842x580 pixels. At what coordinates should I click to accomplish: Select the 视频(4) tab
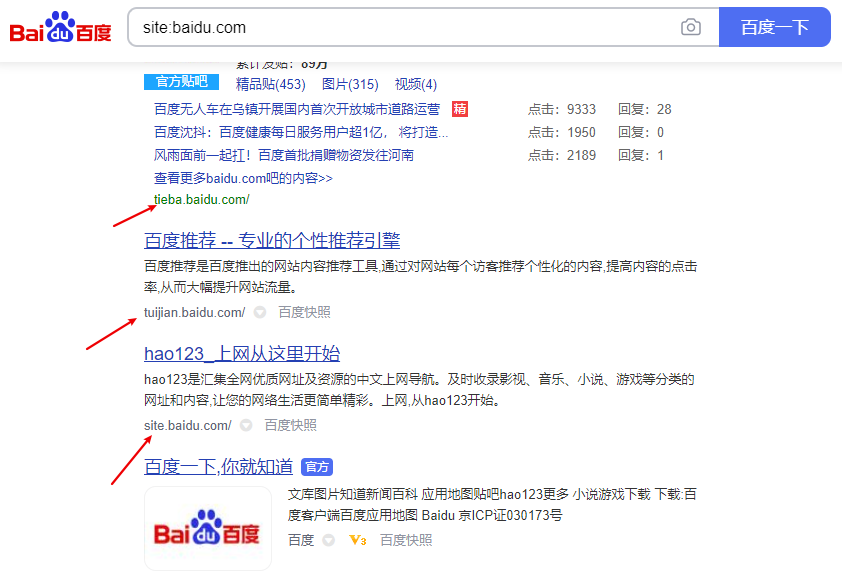pos(416,84)
